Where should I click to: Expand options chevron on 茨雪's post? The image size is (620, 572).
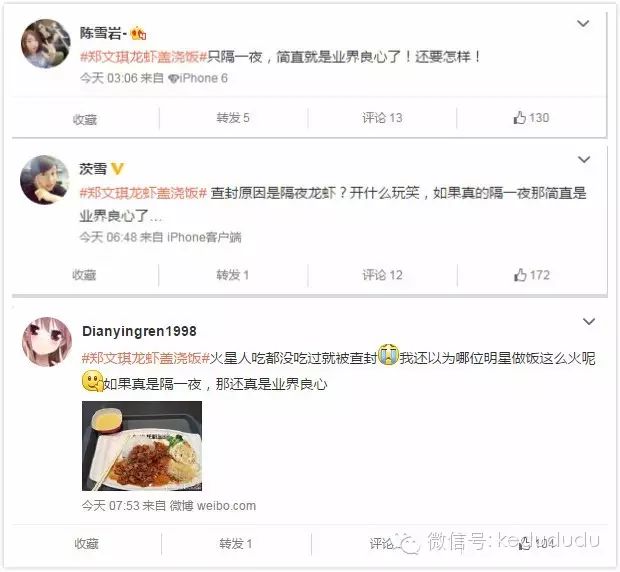point(584,159)
